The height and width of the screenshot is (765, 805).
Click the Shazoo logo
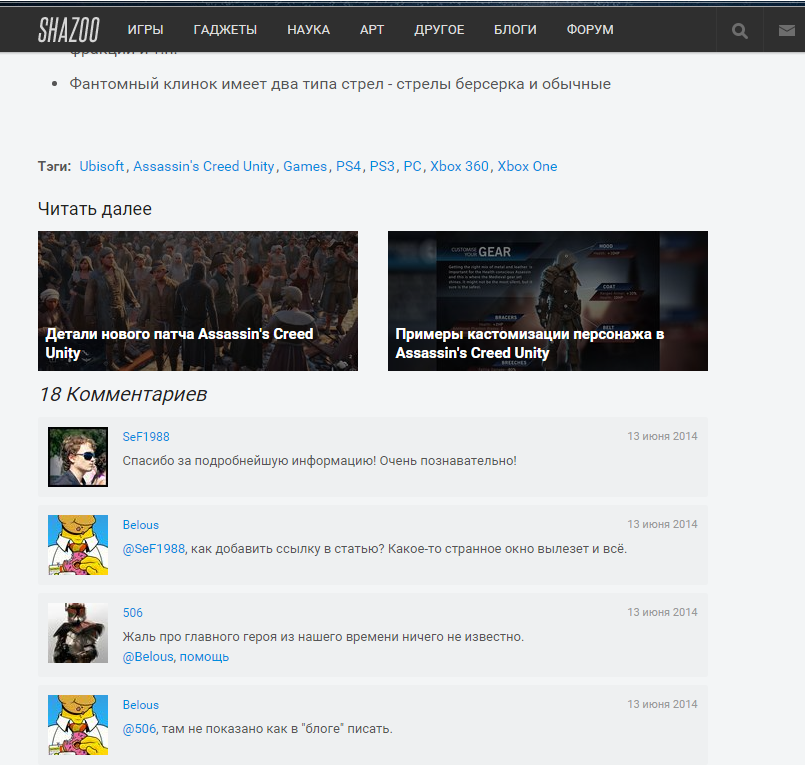point(69,30)
